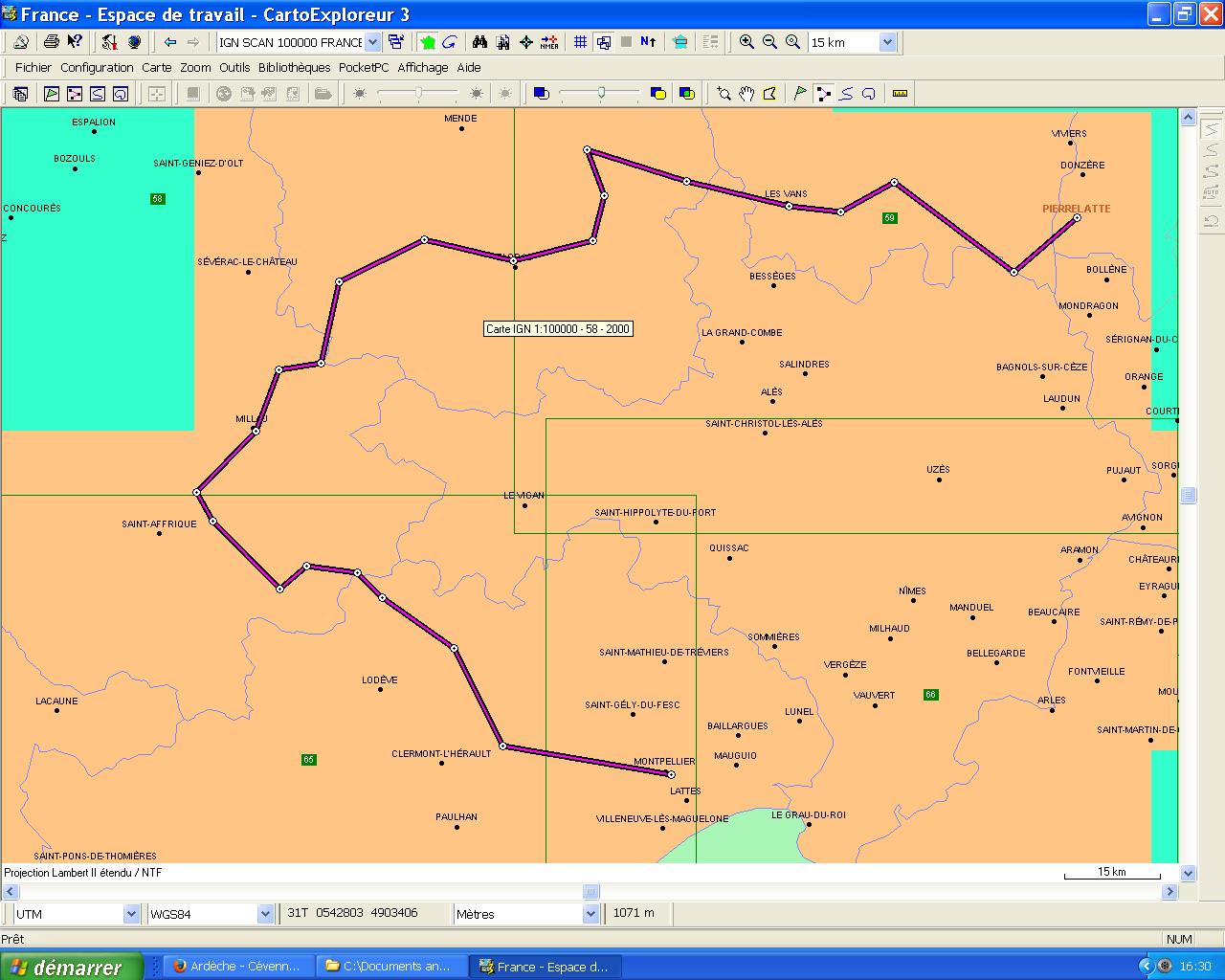Open the Bibliothèques menu

(295, 68)
